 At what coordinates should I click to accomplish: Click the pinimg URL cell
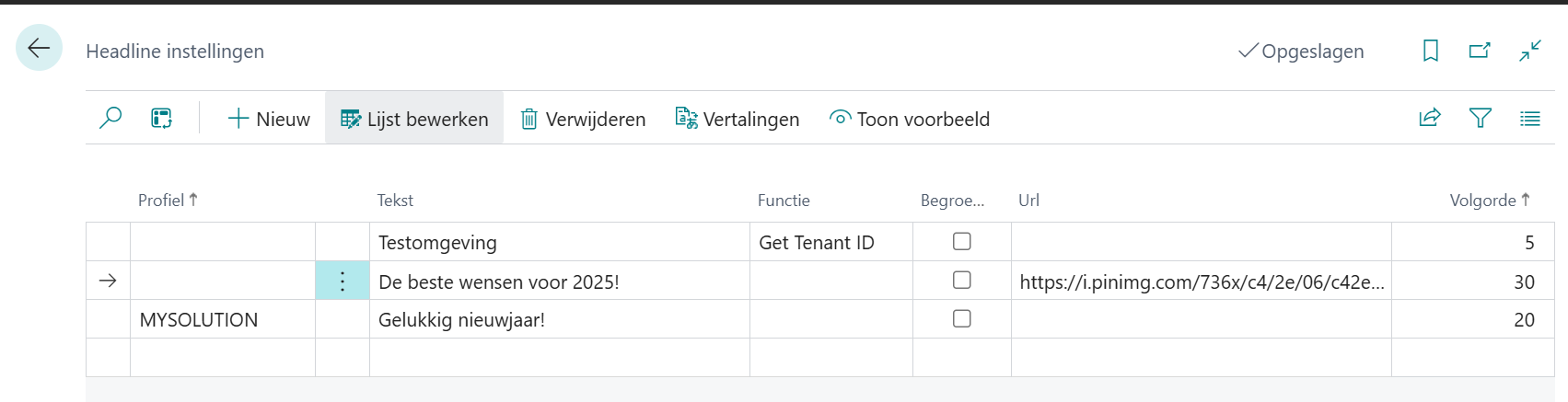pyautogui.click(x=1201, y=282)
